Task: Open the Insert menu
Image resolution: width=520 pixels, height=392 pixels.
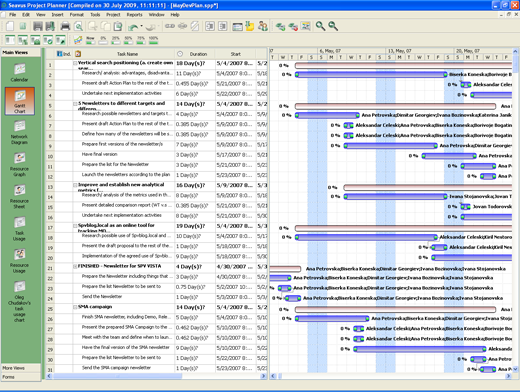Action: coord(57,15)
